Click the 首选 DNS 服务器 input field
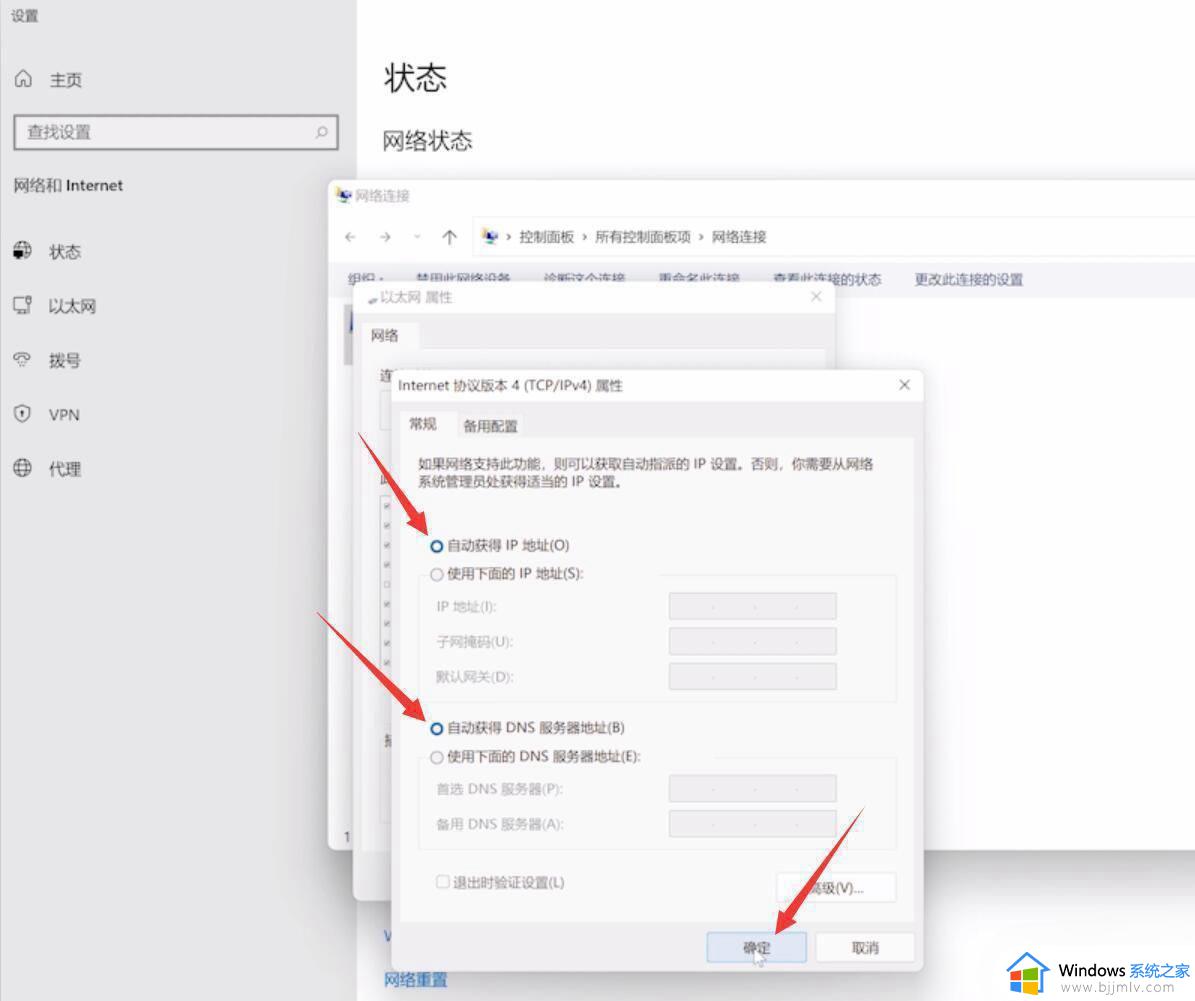The width and height of the screenshot is (1195, 1001). tap(752, 788)
